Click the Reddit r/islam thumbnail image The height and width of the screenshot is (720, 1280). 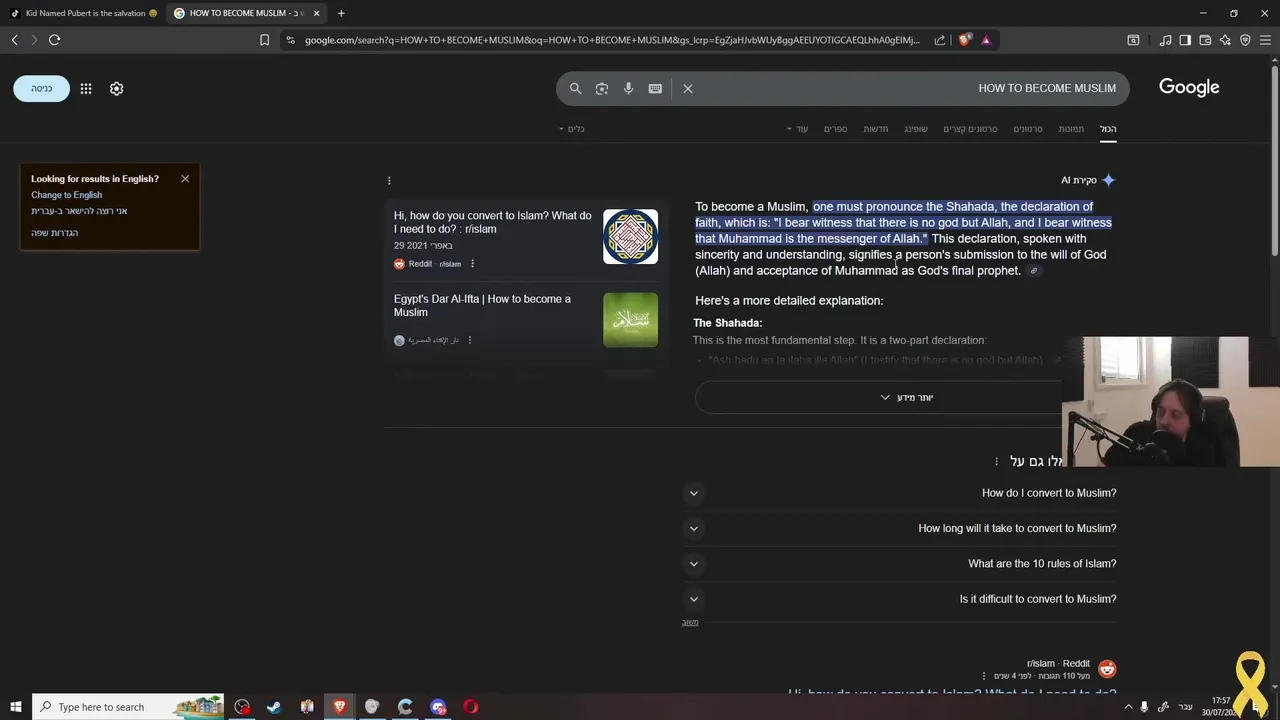[630, 237]
